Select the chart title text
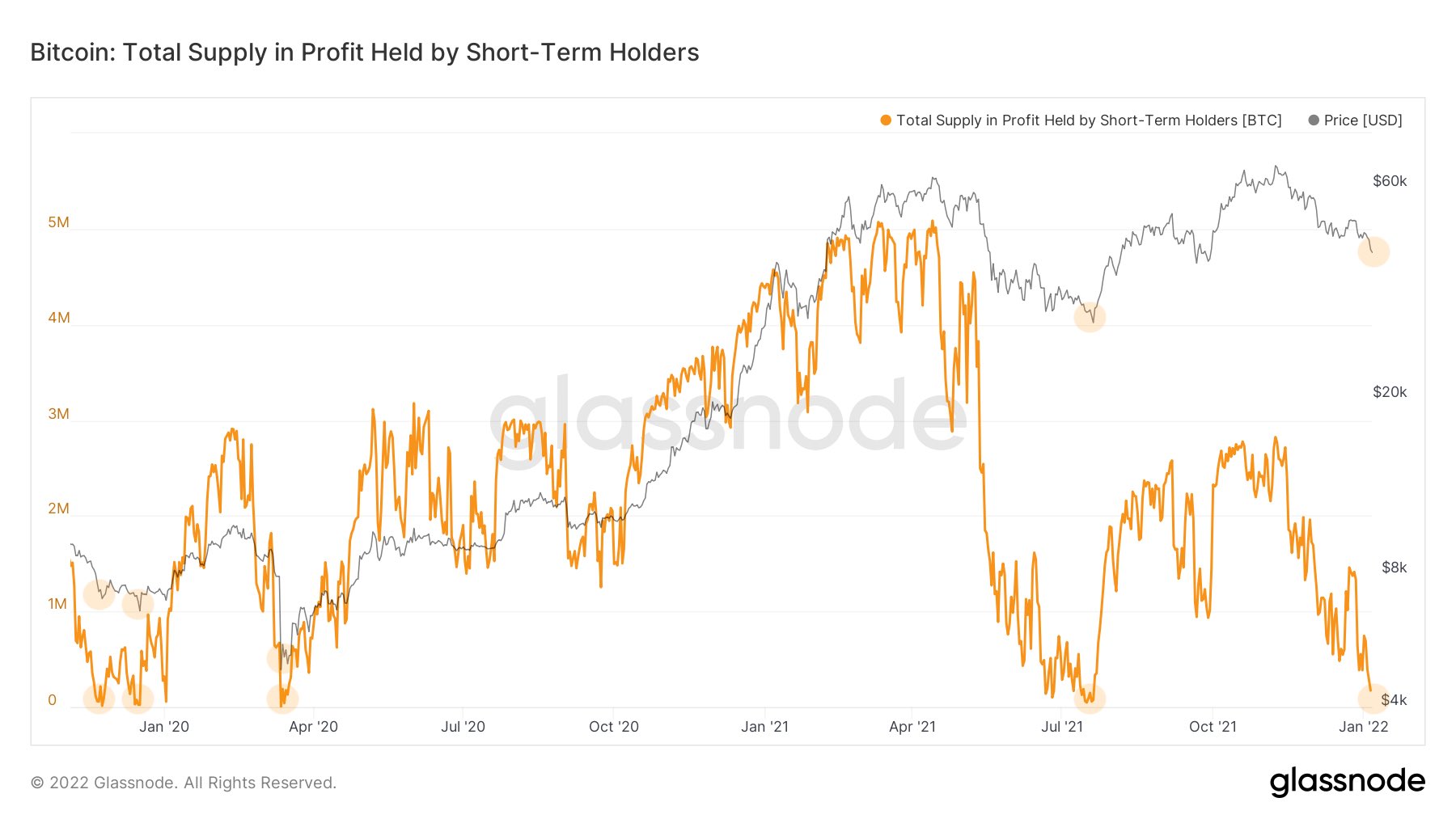 click(365, 53)
